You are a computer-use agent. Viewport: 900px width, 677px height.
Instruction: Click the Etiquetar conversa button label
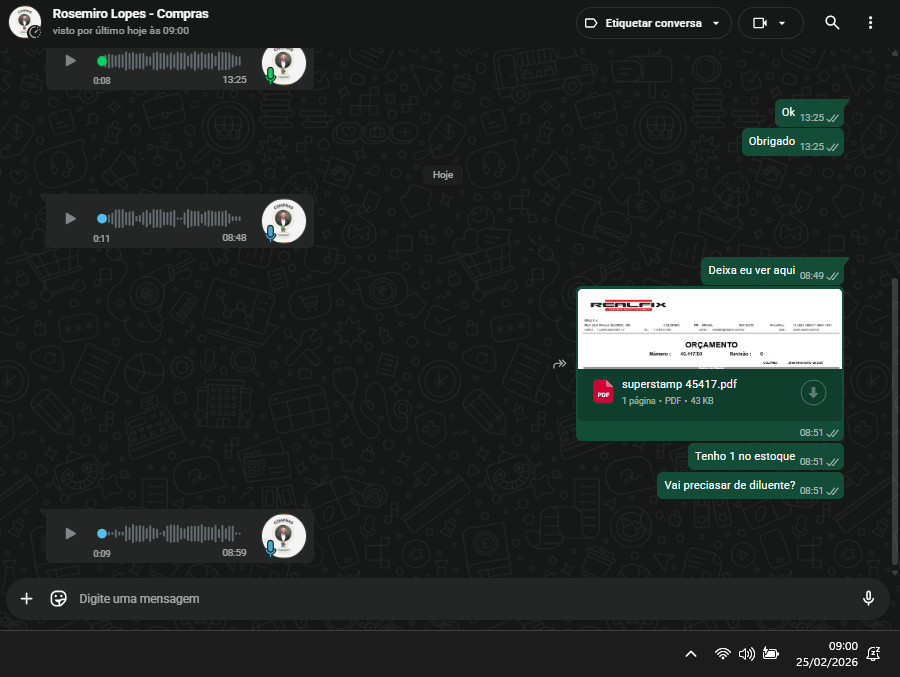pos(653,23)
